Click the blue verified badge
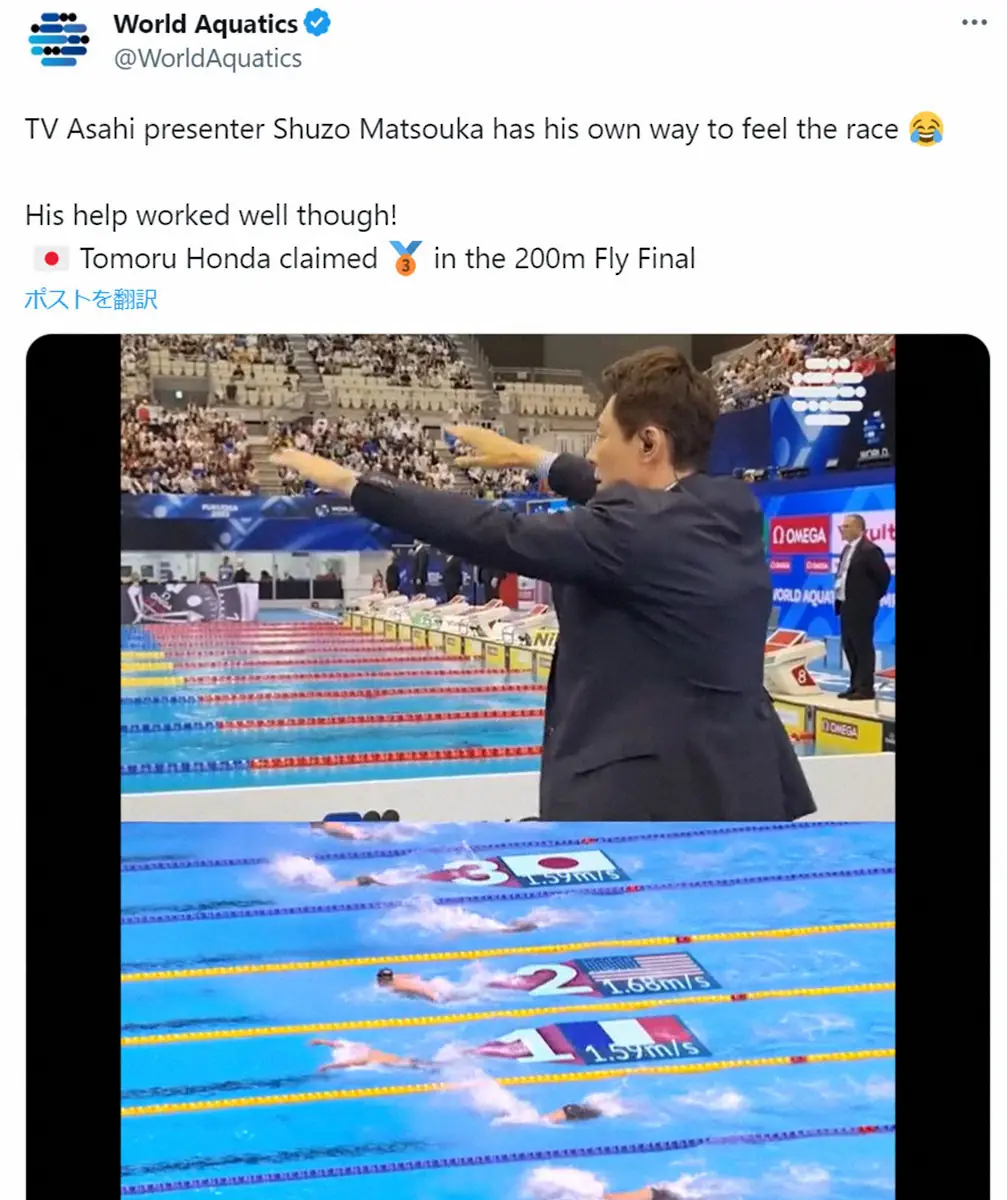This screenshot has width=1007, height=1200. [x=318, y=23]
